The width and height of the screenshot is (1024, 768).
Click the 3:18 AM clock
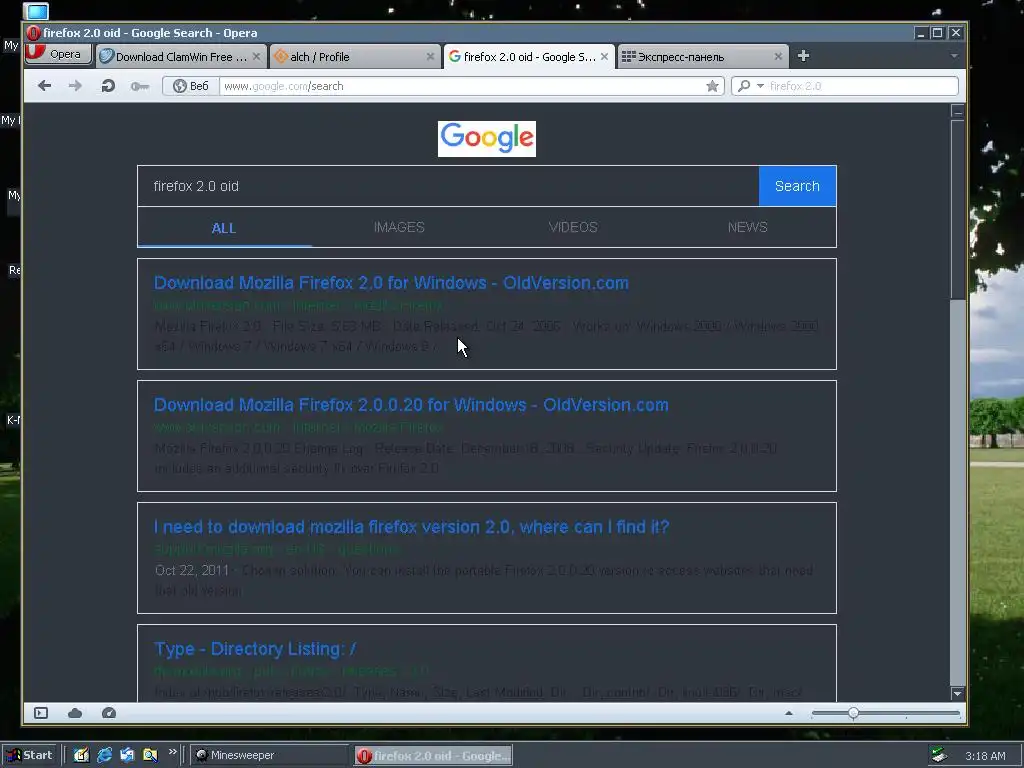pyautogui.click(x=985, y=756)
